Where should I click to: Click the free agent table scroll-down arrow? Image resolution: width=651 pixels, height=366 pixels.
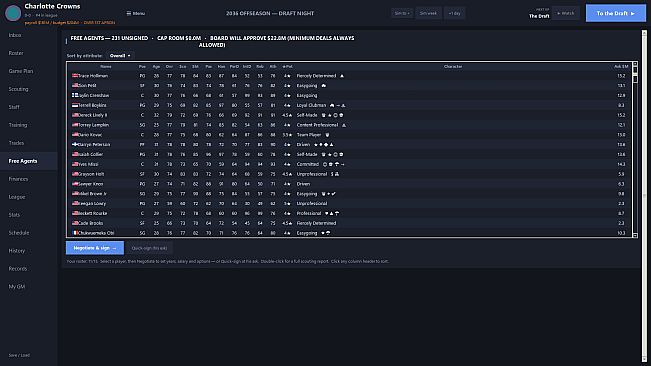pos(635,235)
